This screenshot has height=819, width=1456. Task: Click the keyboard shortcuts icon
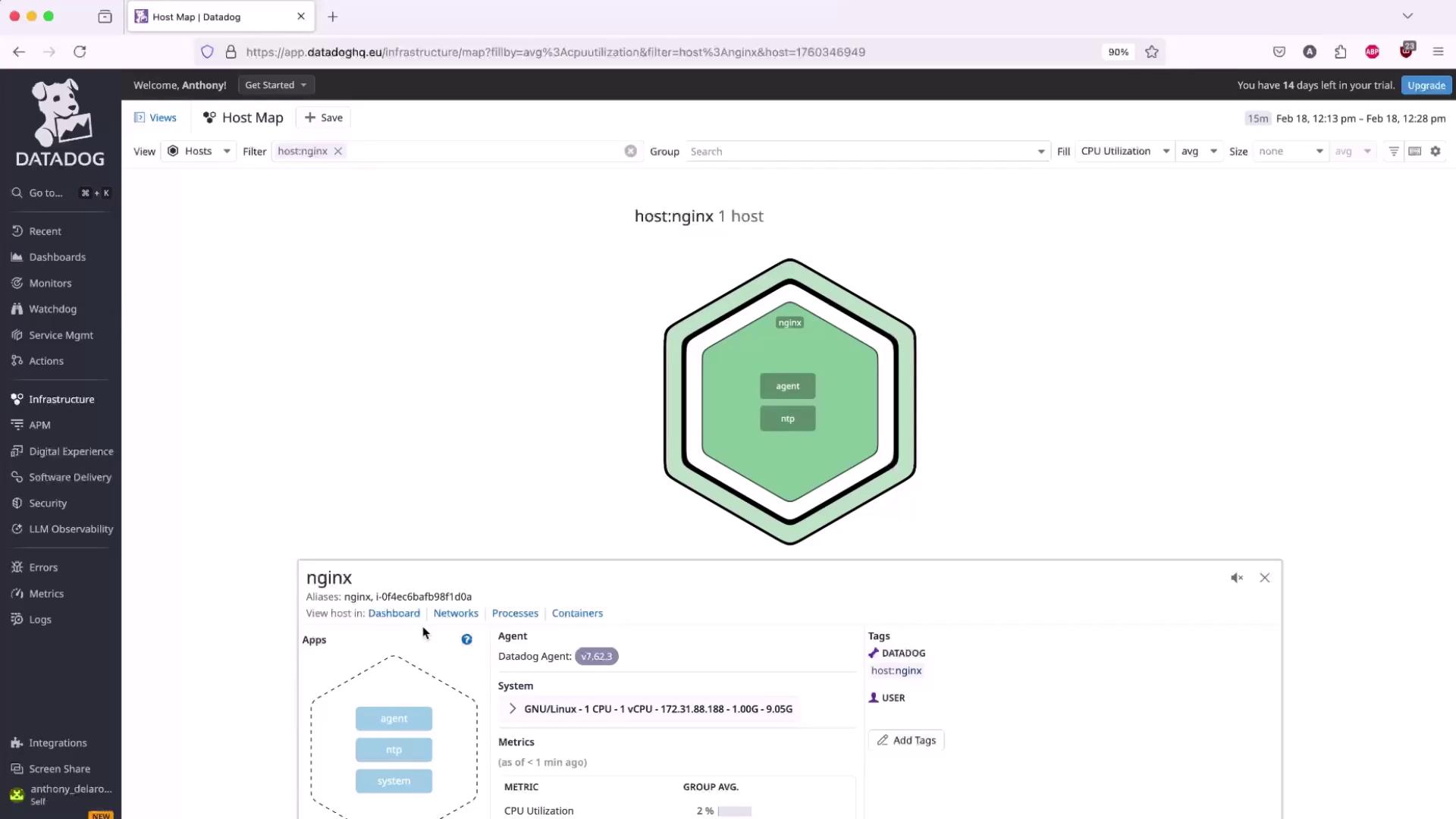point(1414,151)
